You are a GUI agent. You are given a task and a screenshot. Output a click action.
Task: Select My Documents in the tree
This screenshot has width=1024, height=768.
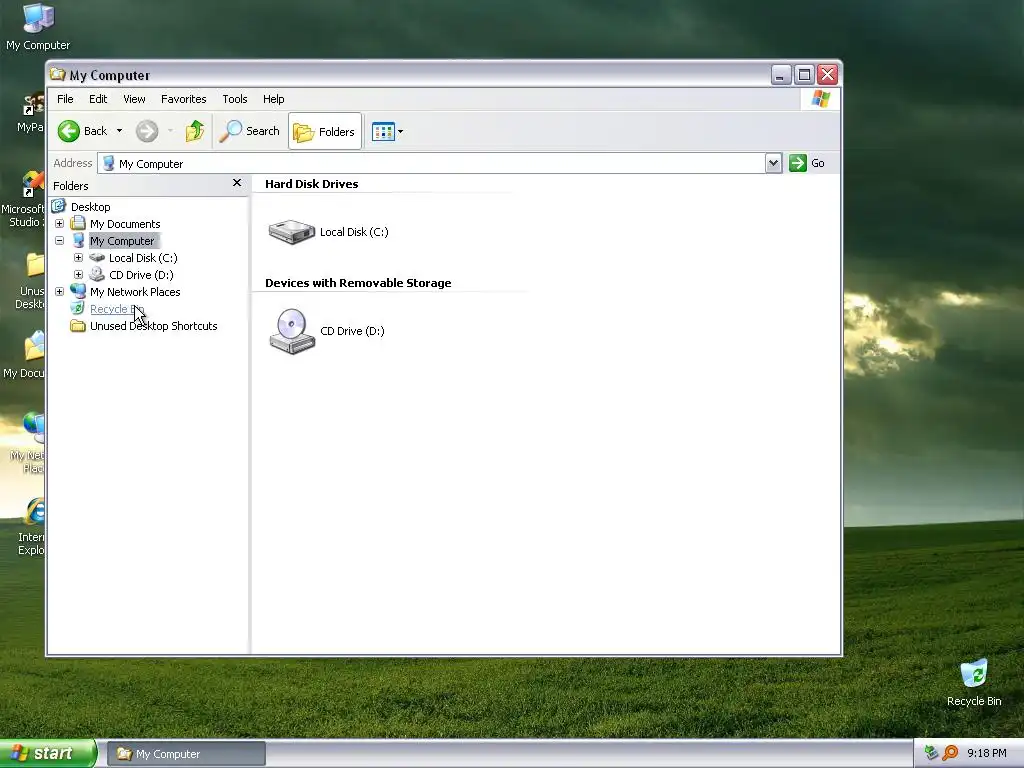[125, 224]
